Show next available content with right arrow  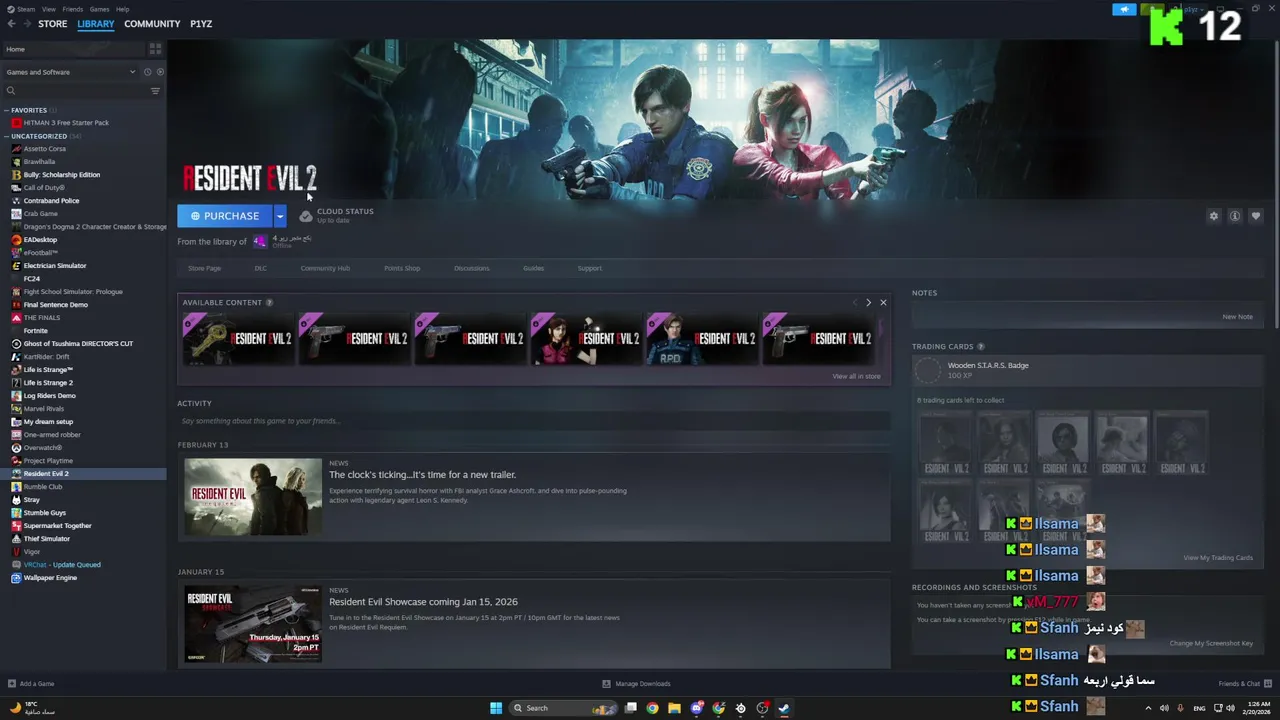coord(868,302)
